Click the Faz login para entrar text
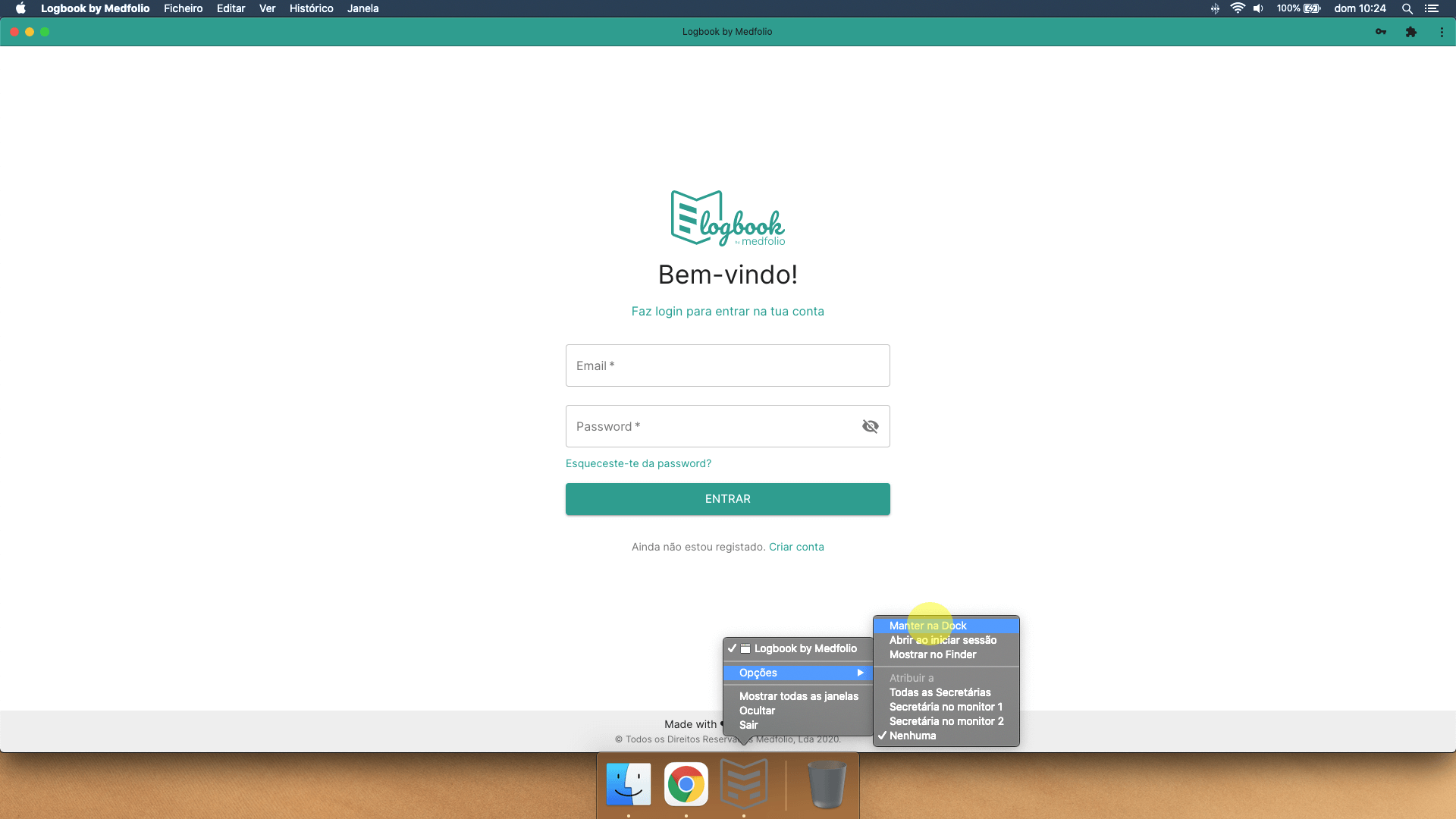 click(728, 311)
